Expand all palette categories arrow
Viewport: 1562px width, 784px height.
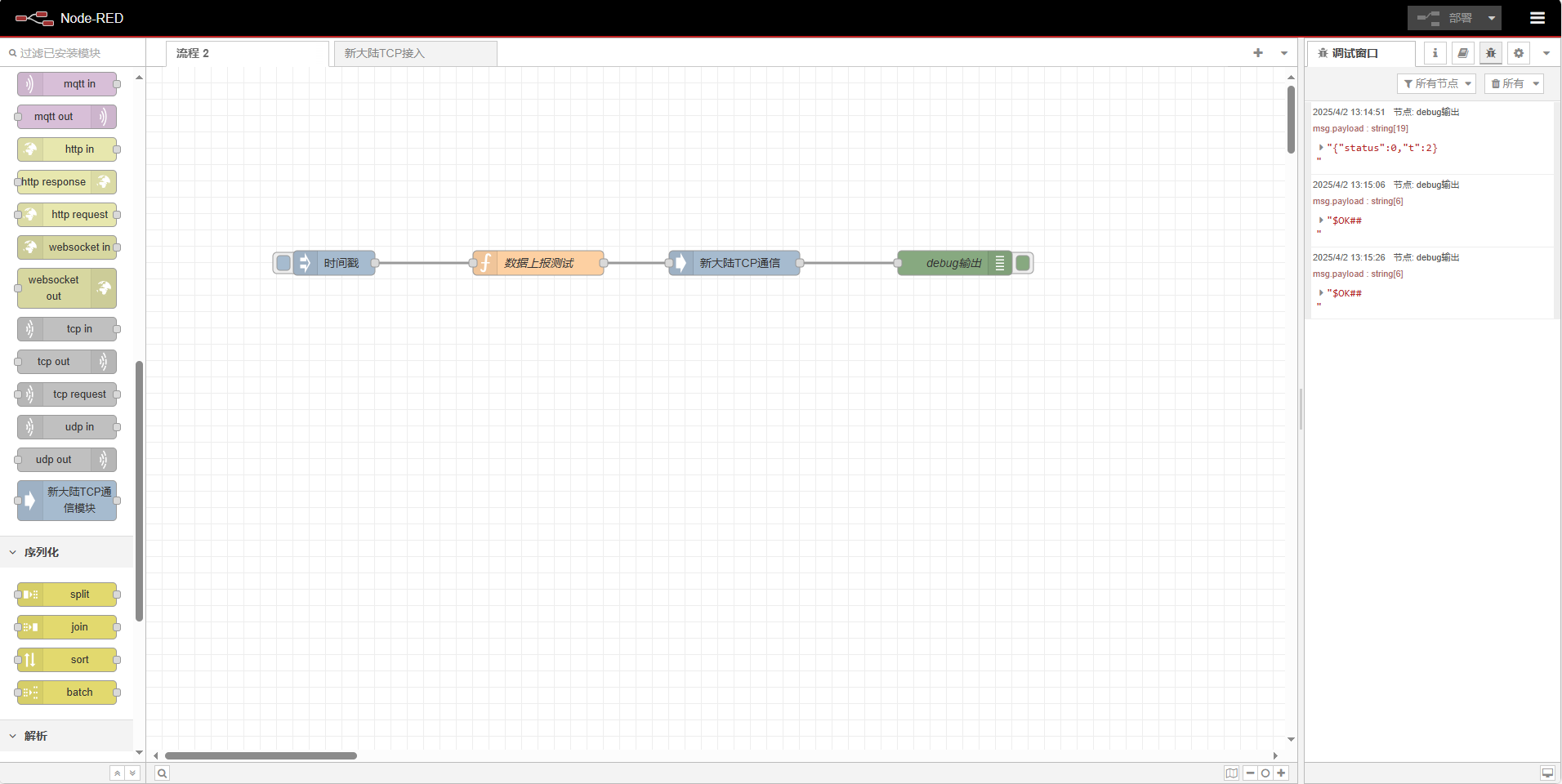pyautogui.click(x=132, y=773)
